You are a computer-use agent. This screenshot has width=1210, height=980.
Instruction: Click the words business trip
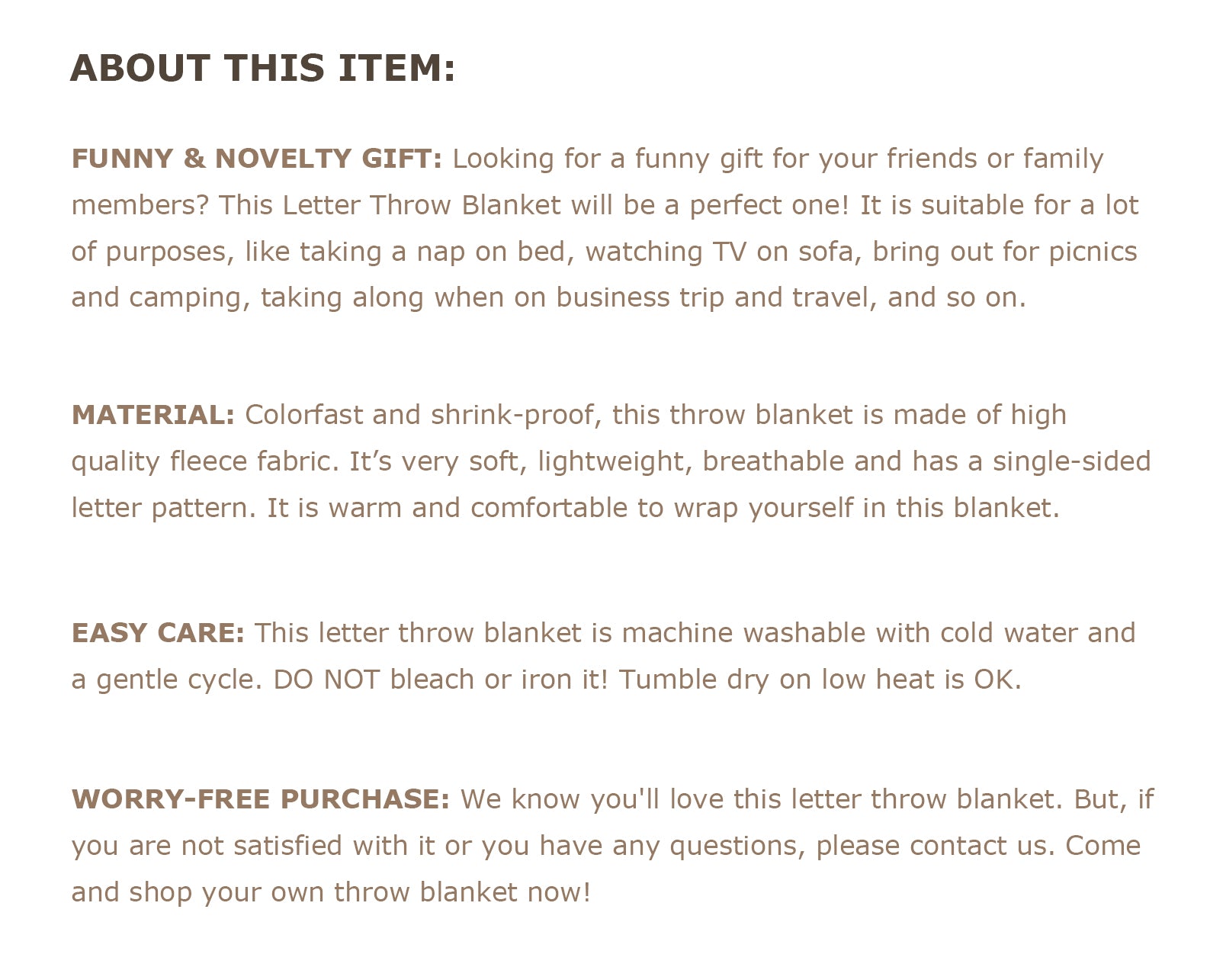(639, 297)
